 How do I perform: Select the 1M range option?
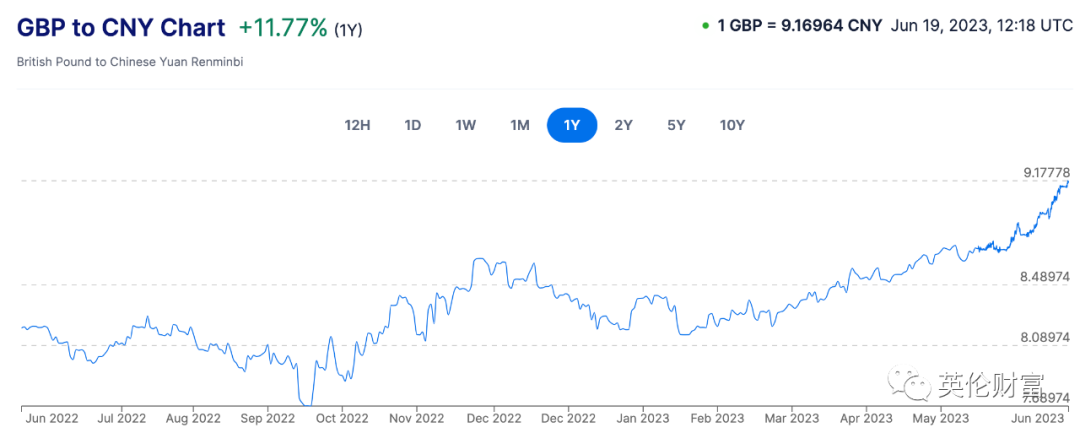[519, 125]
